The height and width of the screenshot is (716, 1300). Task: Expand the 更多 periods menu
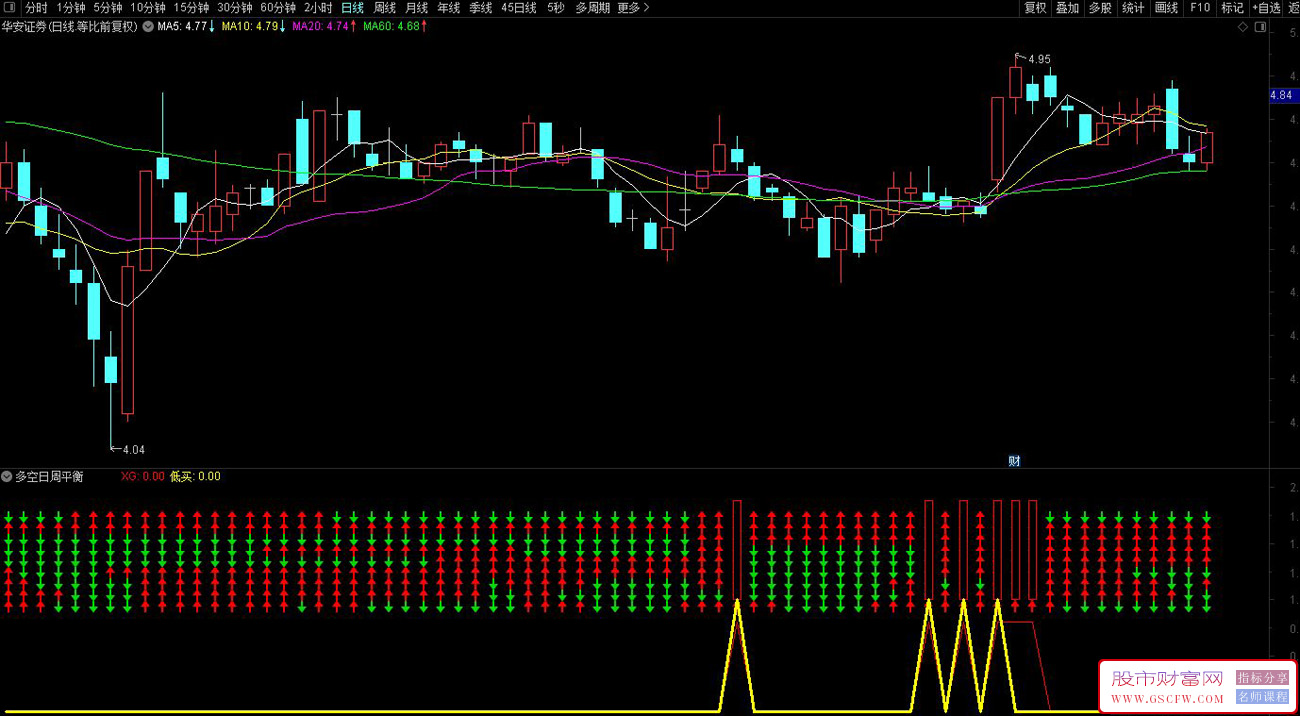[x=633, y=8]
